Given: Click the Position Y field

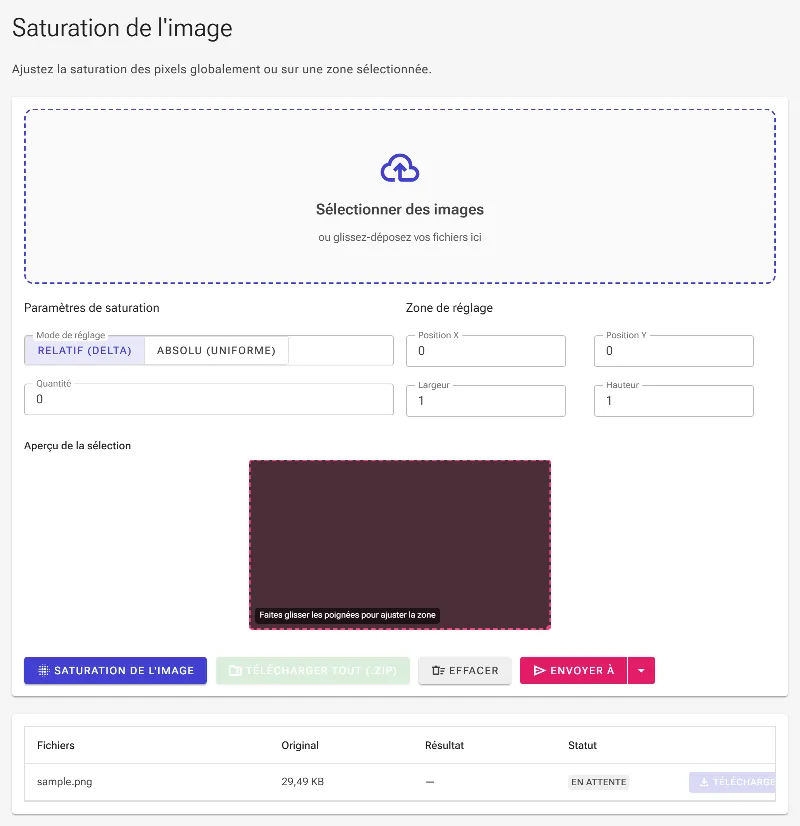Looking at the screenshot, I should 674,351.
